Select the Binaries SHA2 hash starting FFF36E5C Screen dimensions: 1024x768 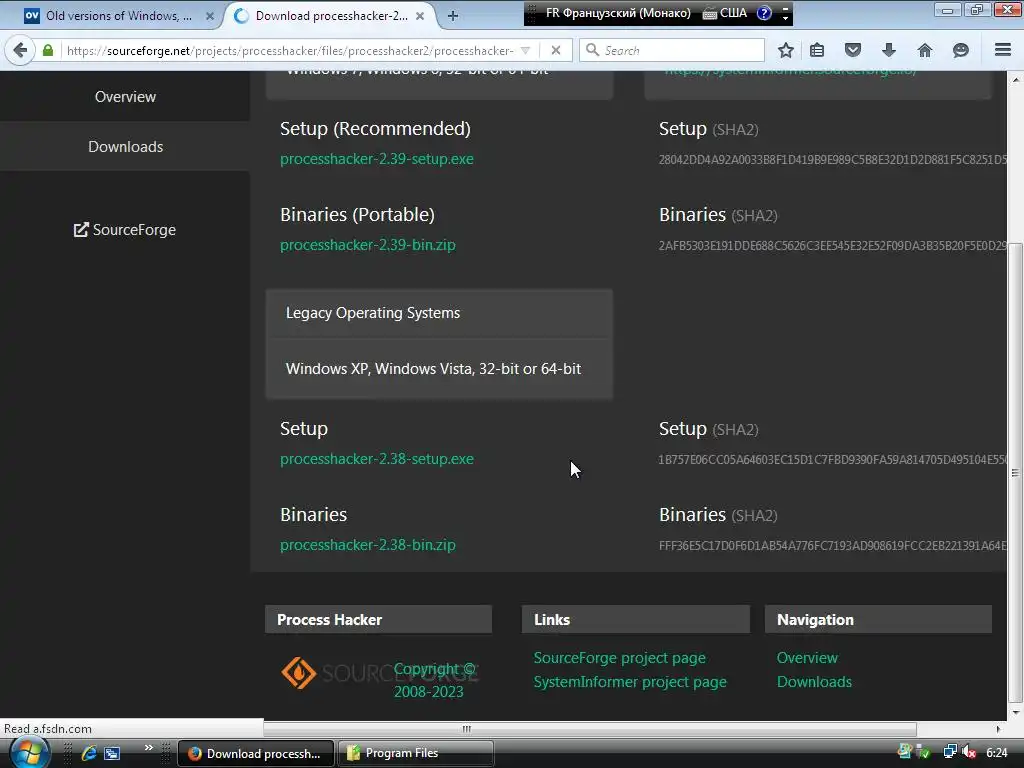[833, 545]
